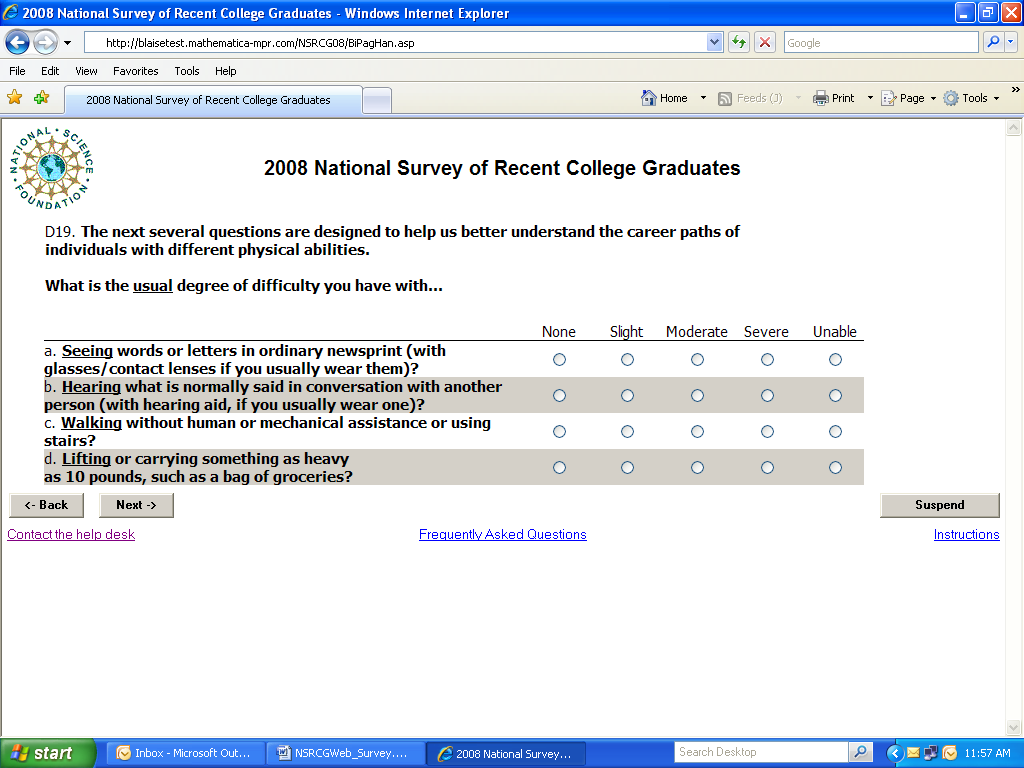Open the Favorites menu in menu bar
Screen dimensions: 1024x768
[x=135, y=71]
